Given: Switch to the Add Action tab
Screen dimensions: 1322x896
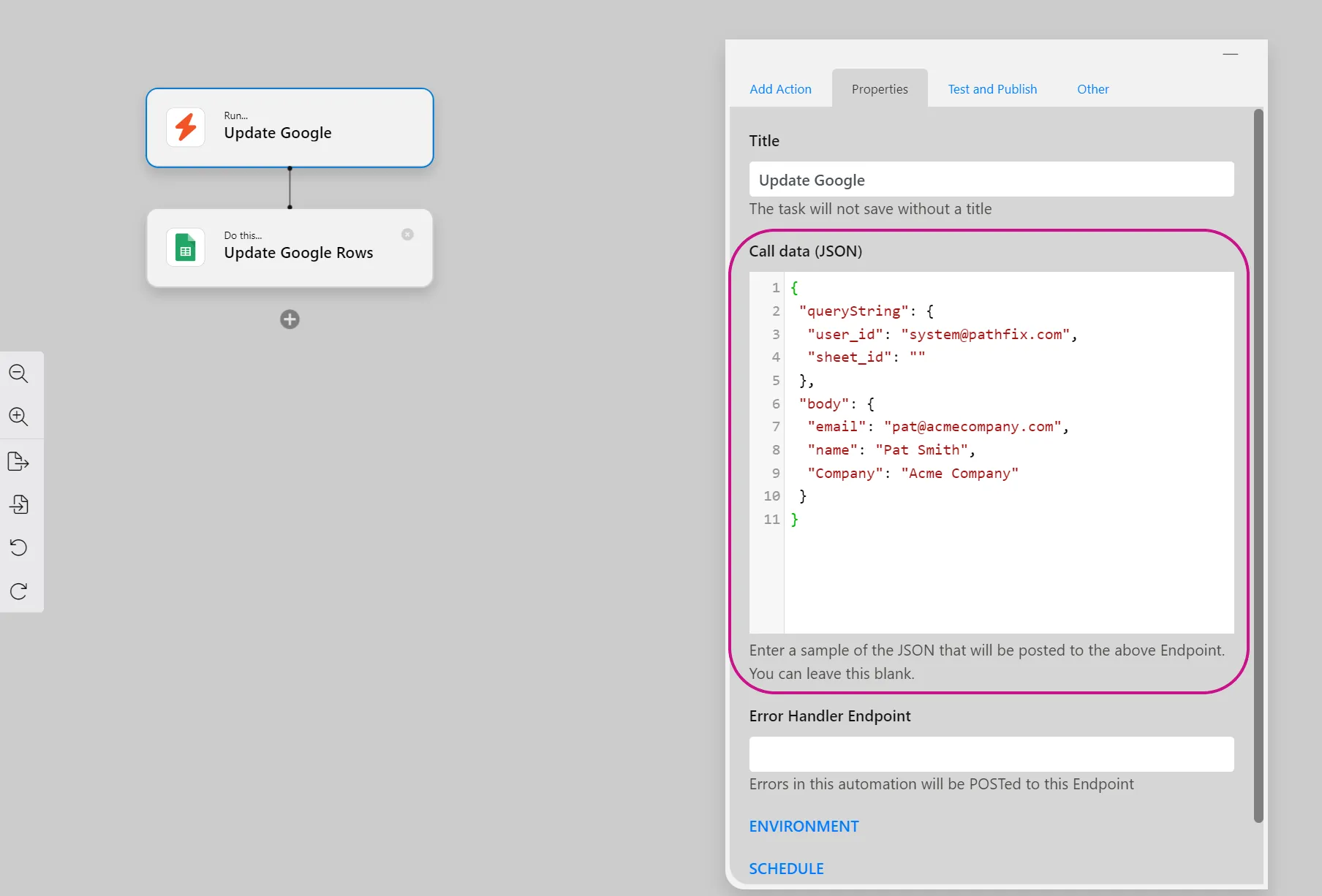Looking at the screenshot, I should tap(780, 89).
